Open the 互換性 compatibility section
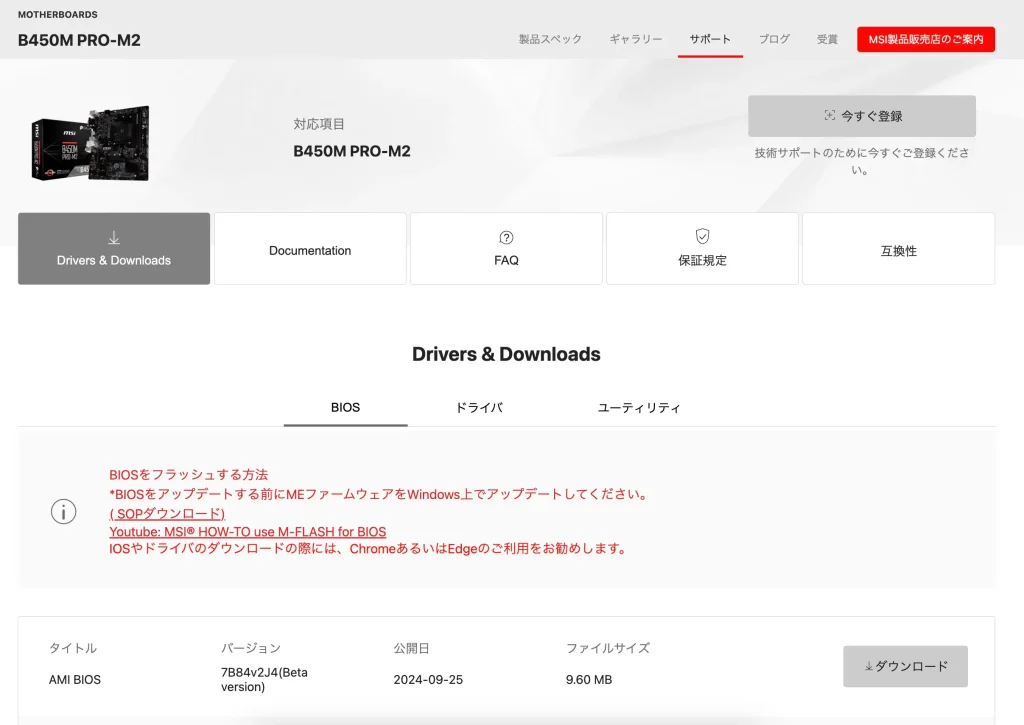The width and height of the screenshot is (1024, 725). point(898,248)
